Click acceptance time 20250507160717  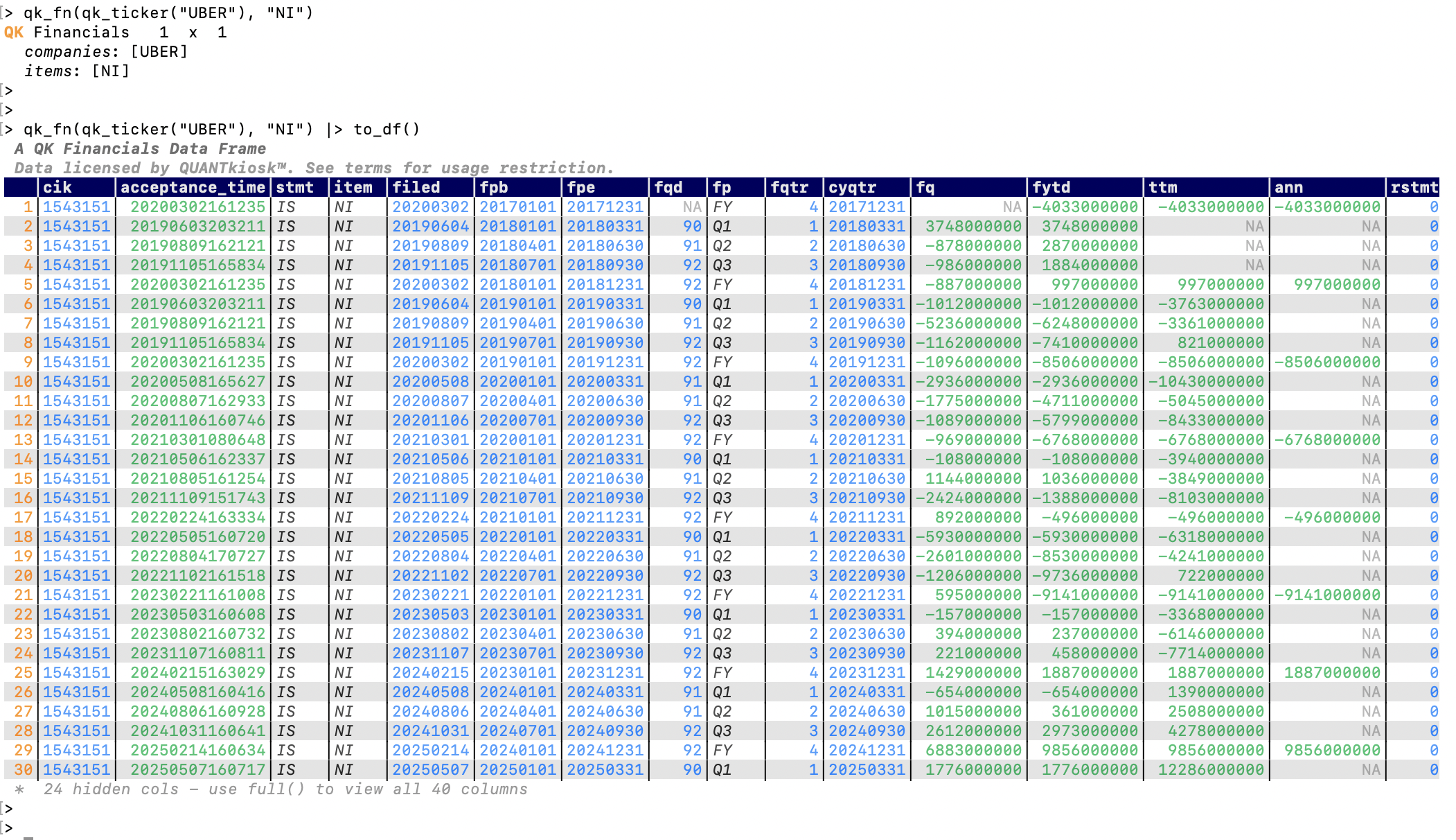point(197,769)
